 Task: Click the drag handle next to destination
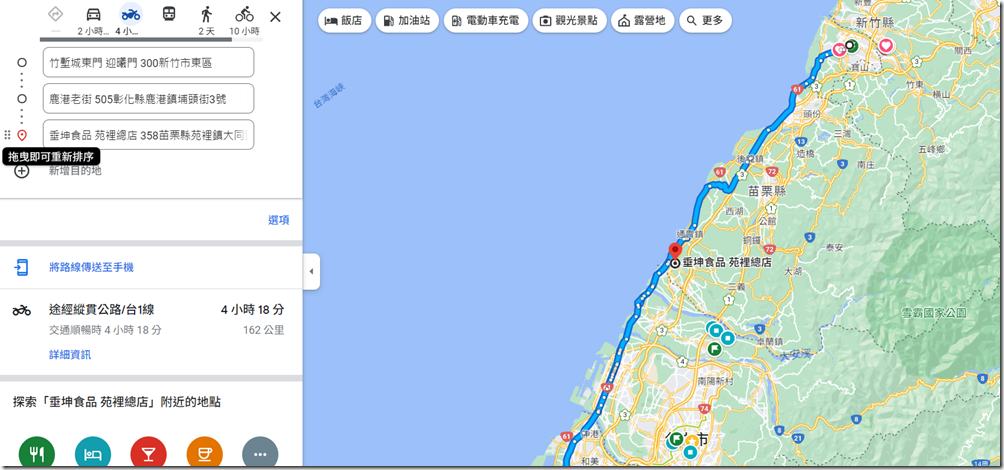click(7, 135)
